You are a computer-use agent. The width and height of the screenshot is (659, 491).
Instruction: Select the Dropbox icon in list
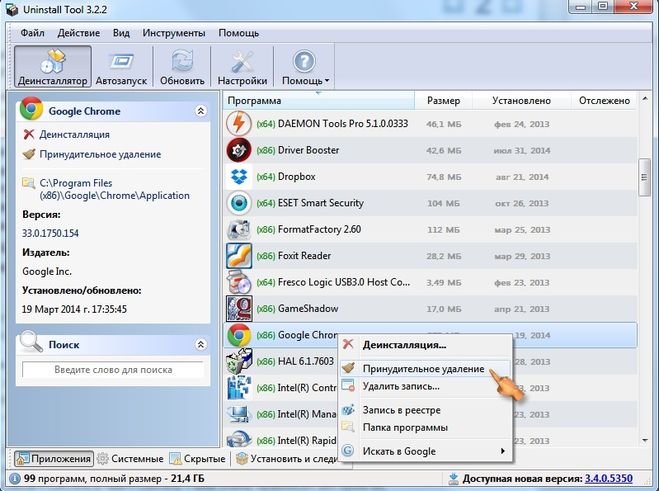[239, 177]
